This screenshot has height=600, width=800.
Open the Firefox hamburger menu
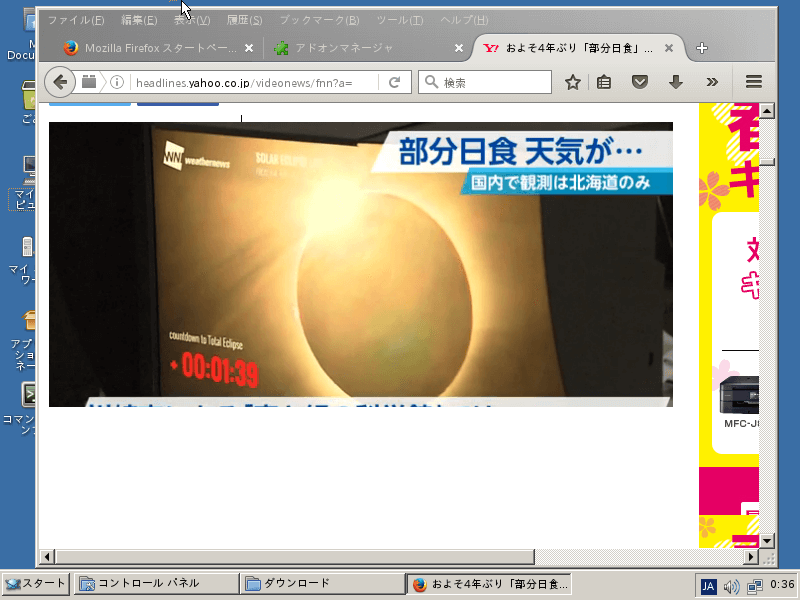tap(754, 82)
